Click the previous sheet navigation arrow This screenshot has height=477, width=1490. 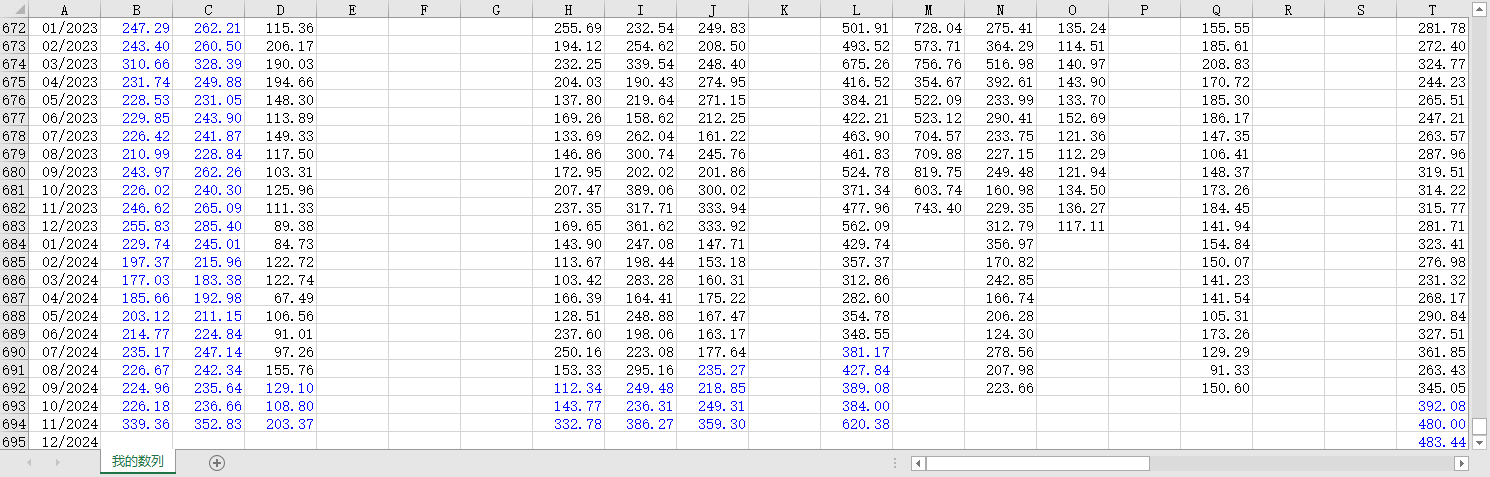29,463
